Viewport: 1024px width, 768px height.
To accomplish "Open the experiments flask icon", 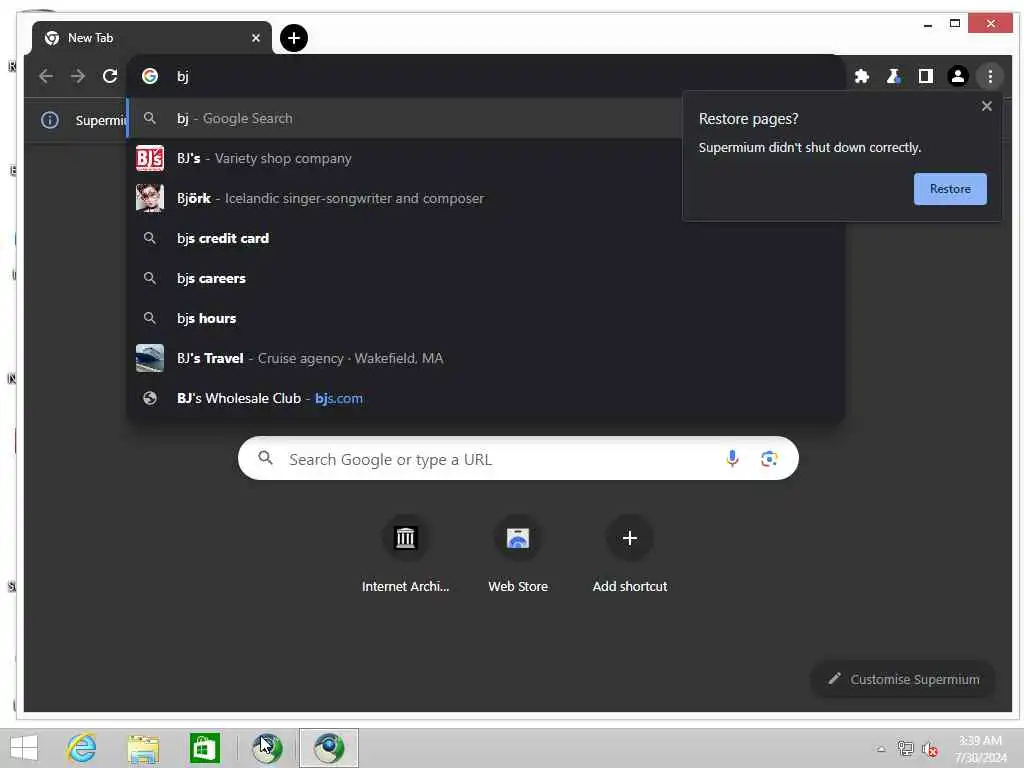I will point(893,76).
